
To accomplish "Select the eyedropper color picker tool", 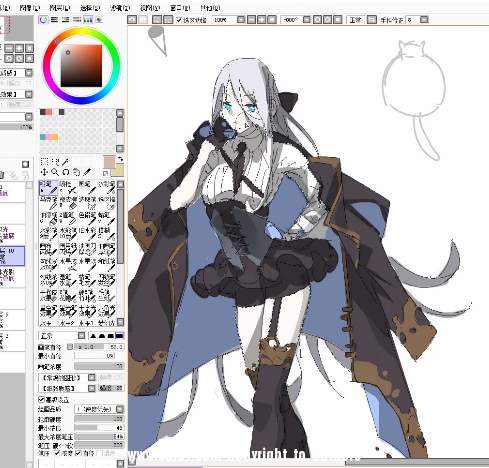I will (x=87, y=172).
